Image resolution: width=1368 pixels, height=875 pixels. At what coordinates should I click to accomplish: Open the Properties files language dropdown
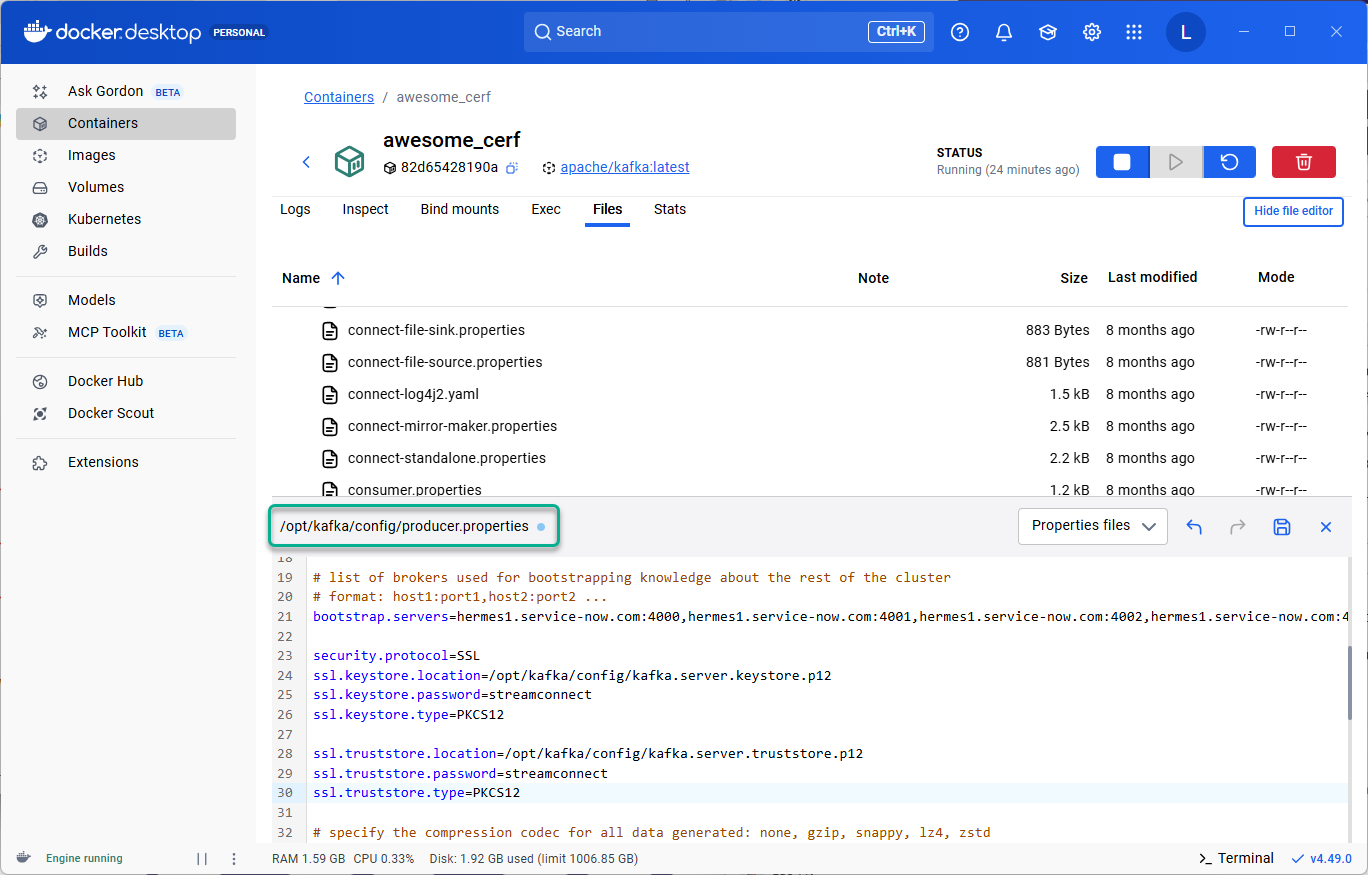[1092, 526]
